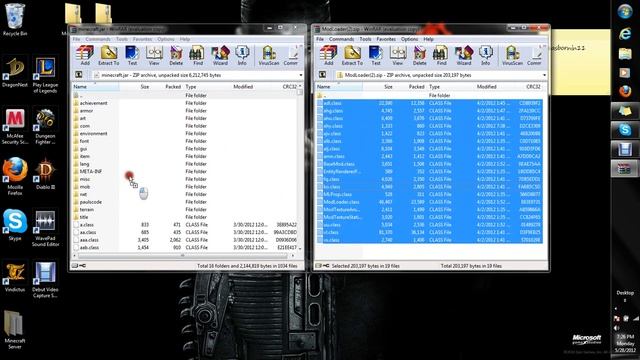This screenshot has height=360, width=640.
Task: Select the Diablo III desktop icon
Action: (45, 174)
